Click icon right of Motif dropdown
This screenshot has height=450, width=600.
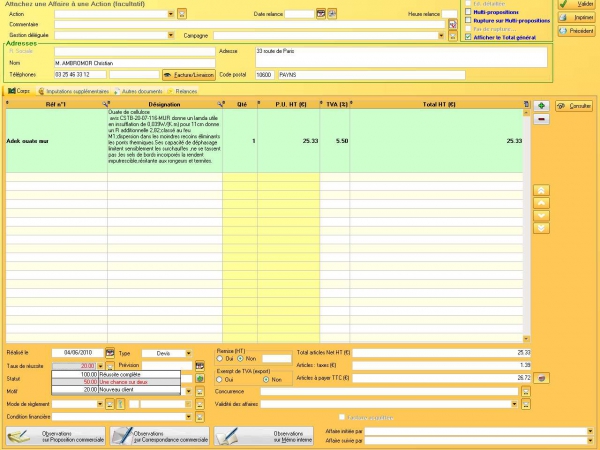coord(200,391)
